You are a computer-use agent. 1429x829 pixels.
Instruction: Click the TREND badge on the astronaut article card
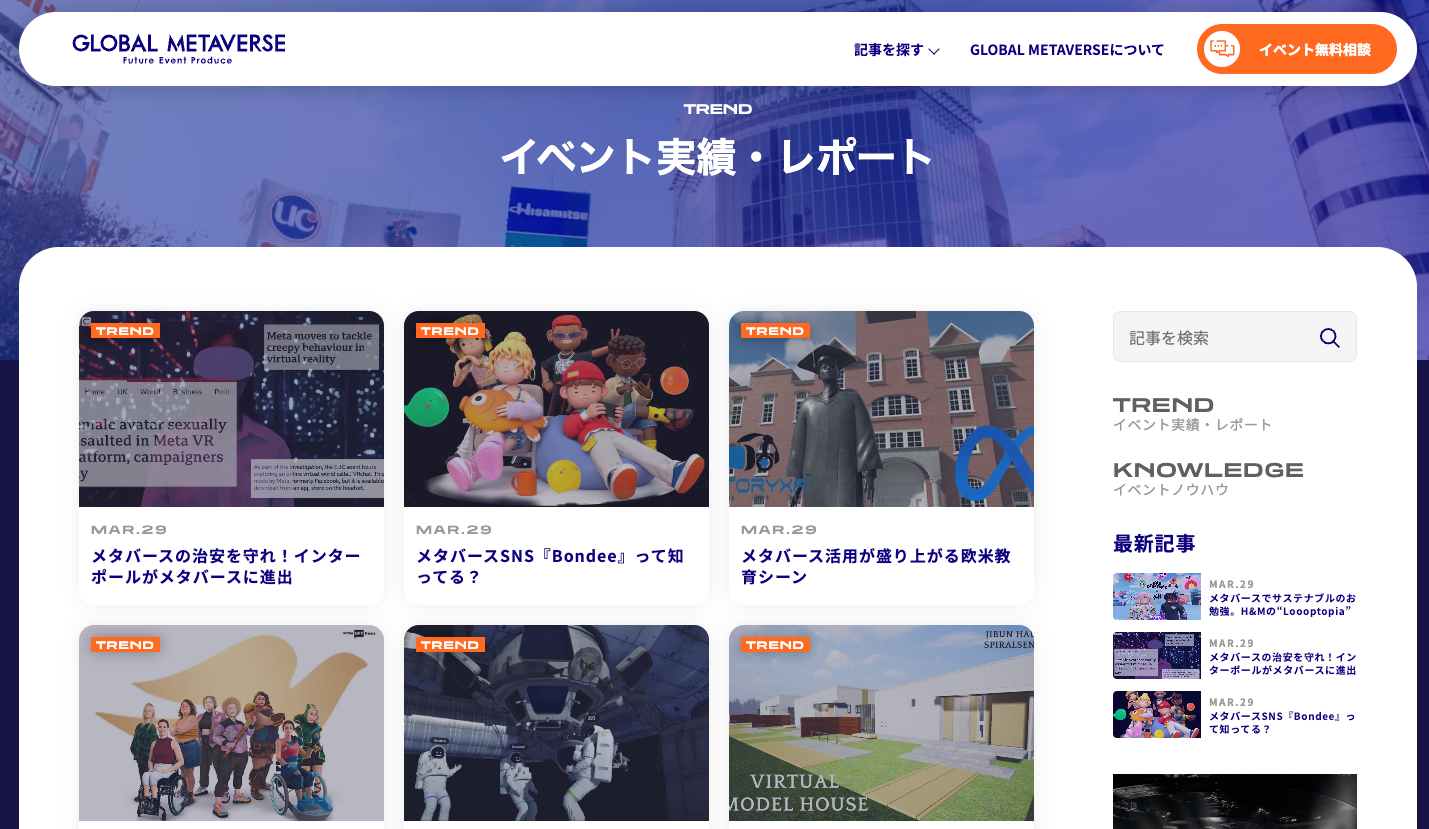point(450,644)
